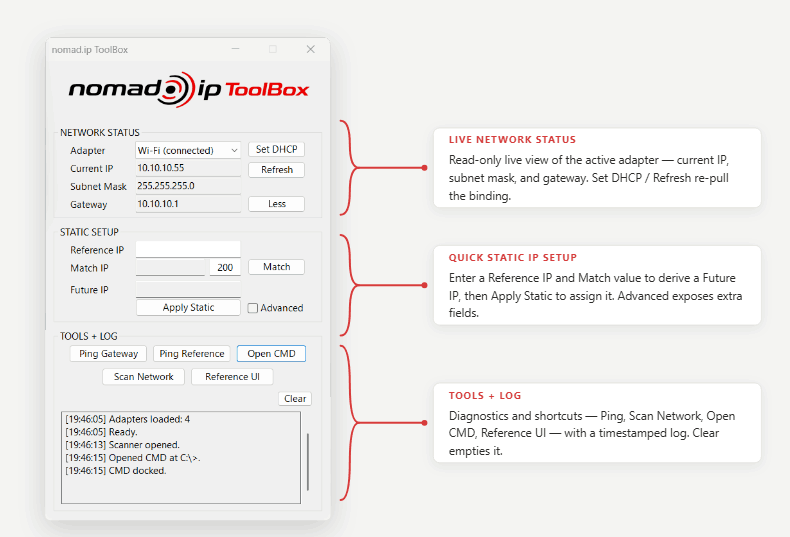790x537 pixels.
Task: Click the 'LIVE NETWORK STATUS' heading
Action: 512,140
